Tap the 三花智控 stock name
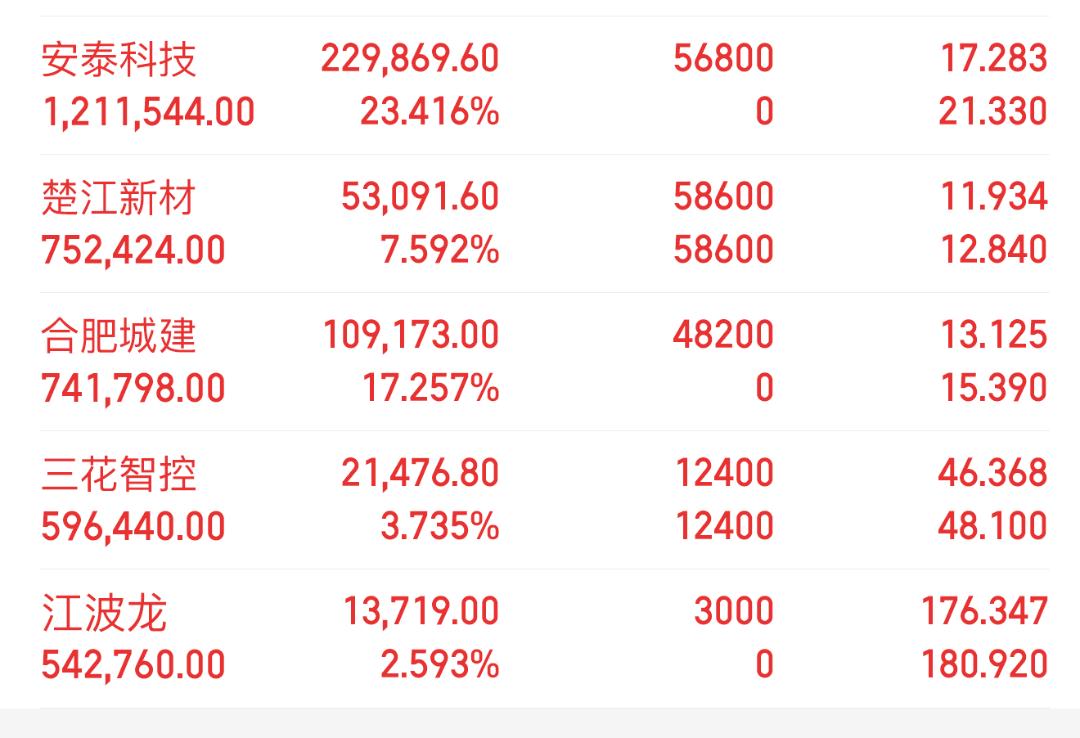 [119, 473]
